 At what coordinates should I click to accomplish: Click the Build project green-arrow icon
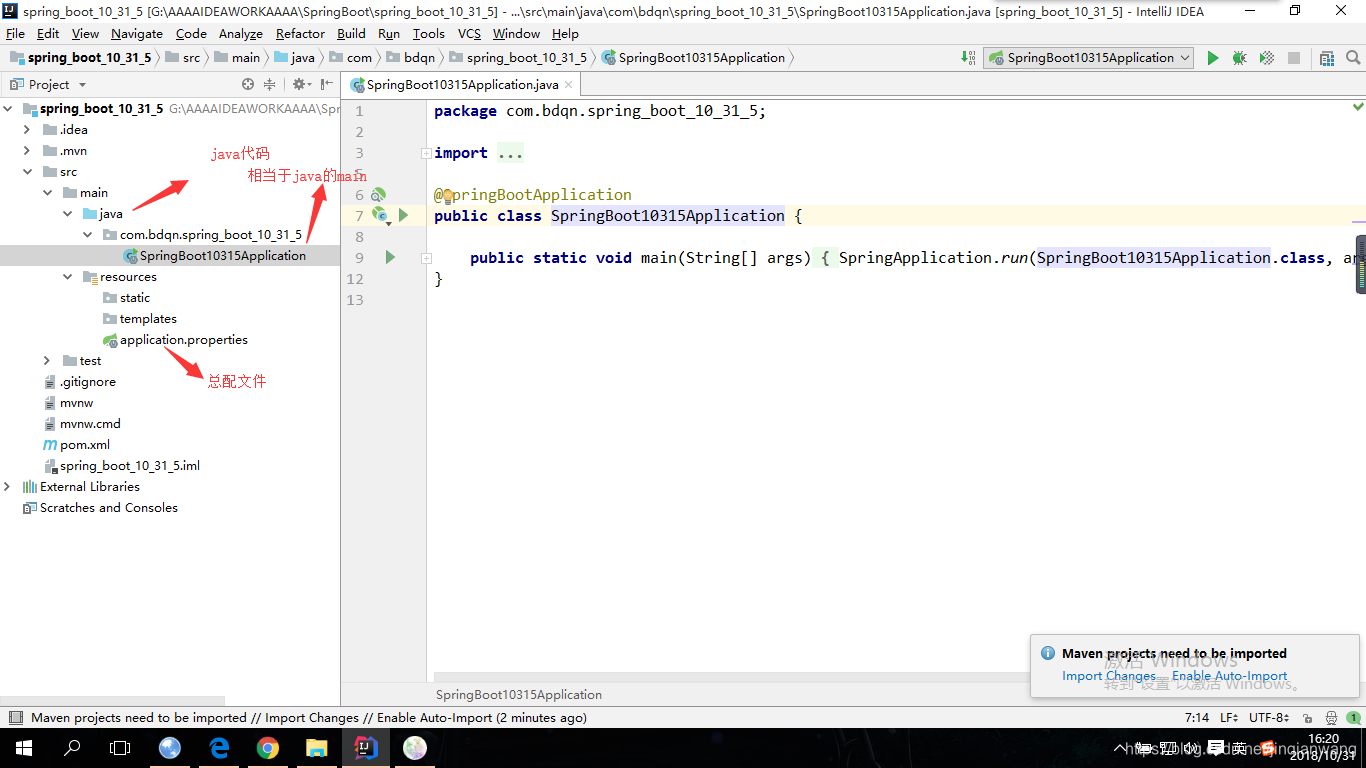click(968, 58)
